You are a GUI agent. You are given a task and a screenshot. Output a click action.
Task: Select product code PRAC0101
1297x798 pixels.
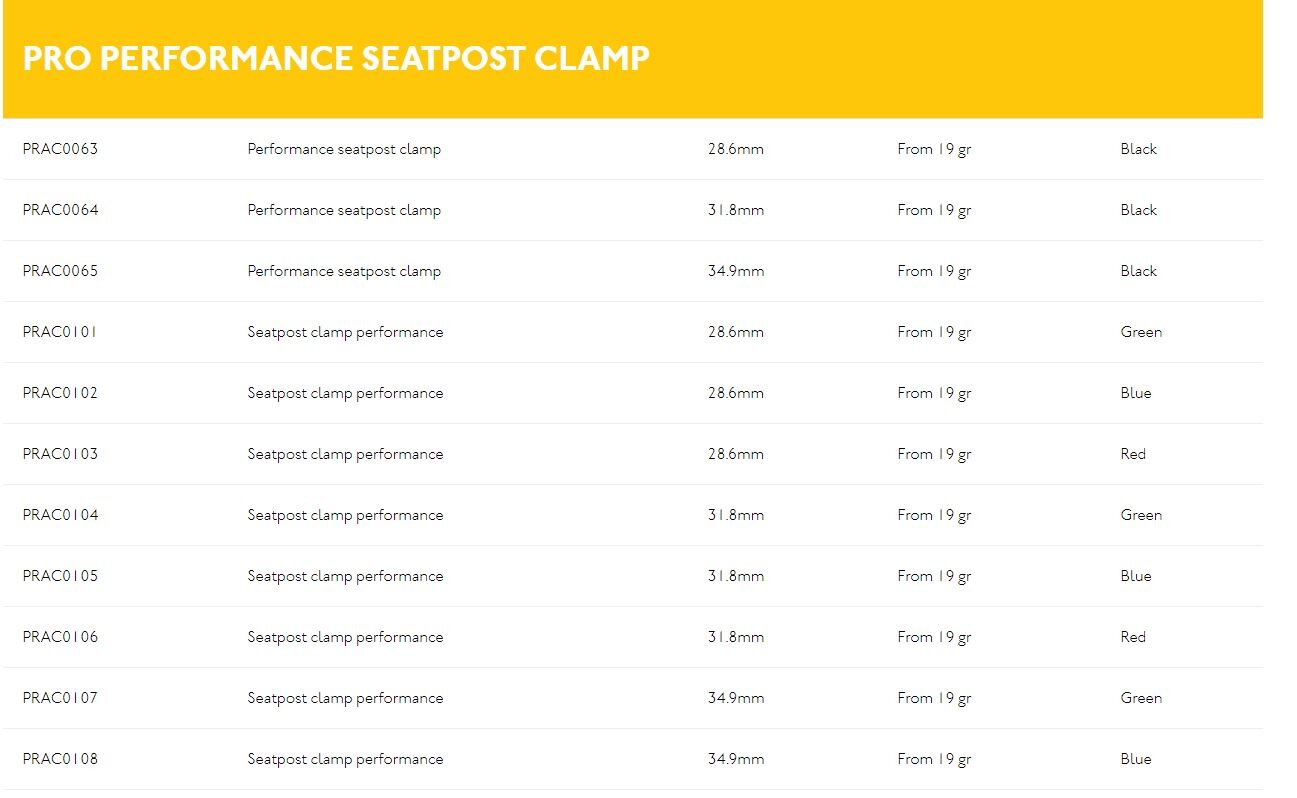click(x=60, y=332)
